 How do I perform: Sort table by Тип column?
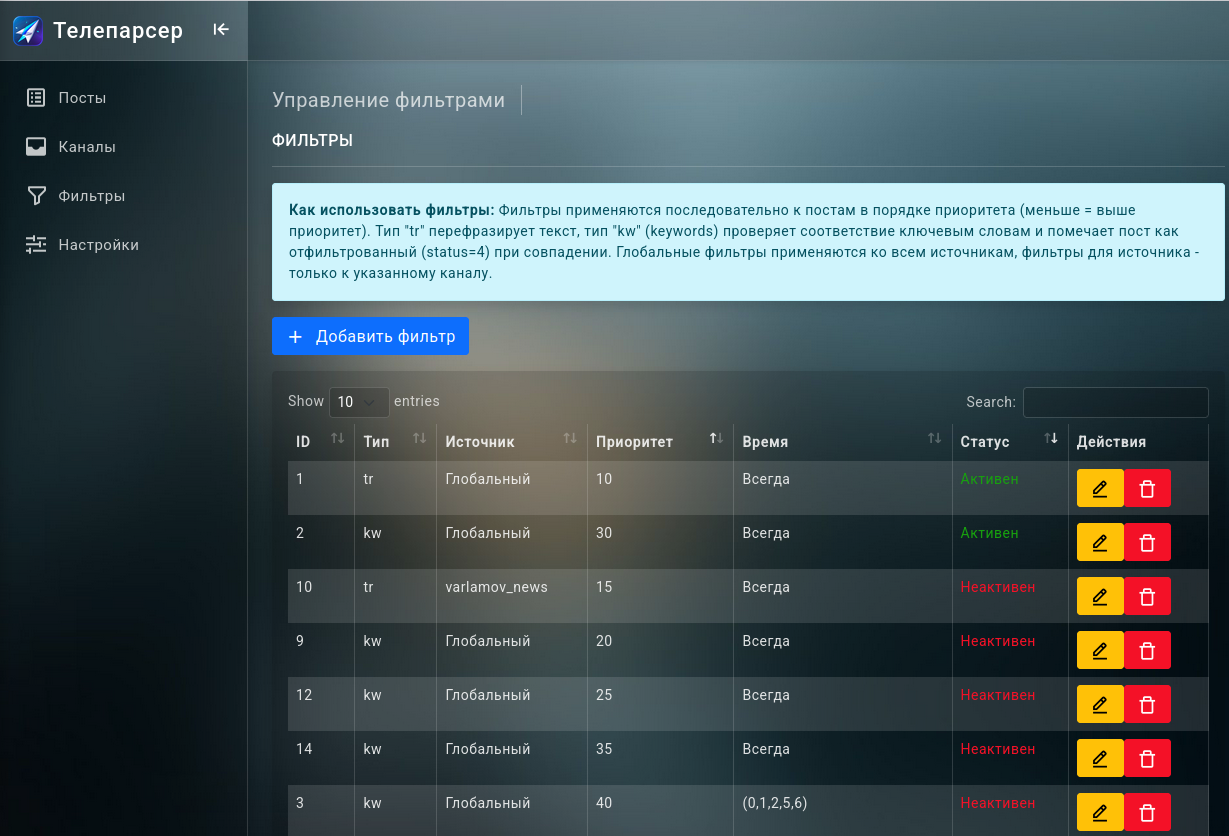coord(395,441)
